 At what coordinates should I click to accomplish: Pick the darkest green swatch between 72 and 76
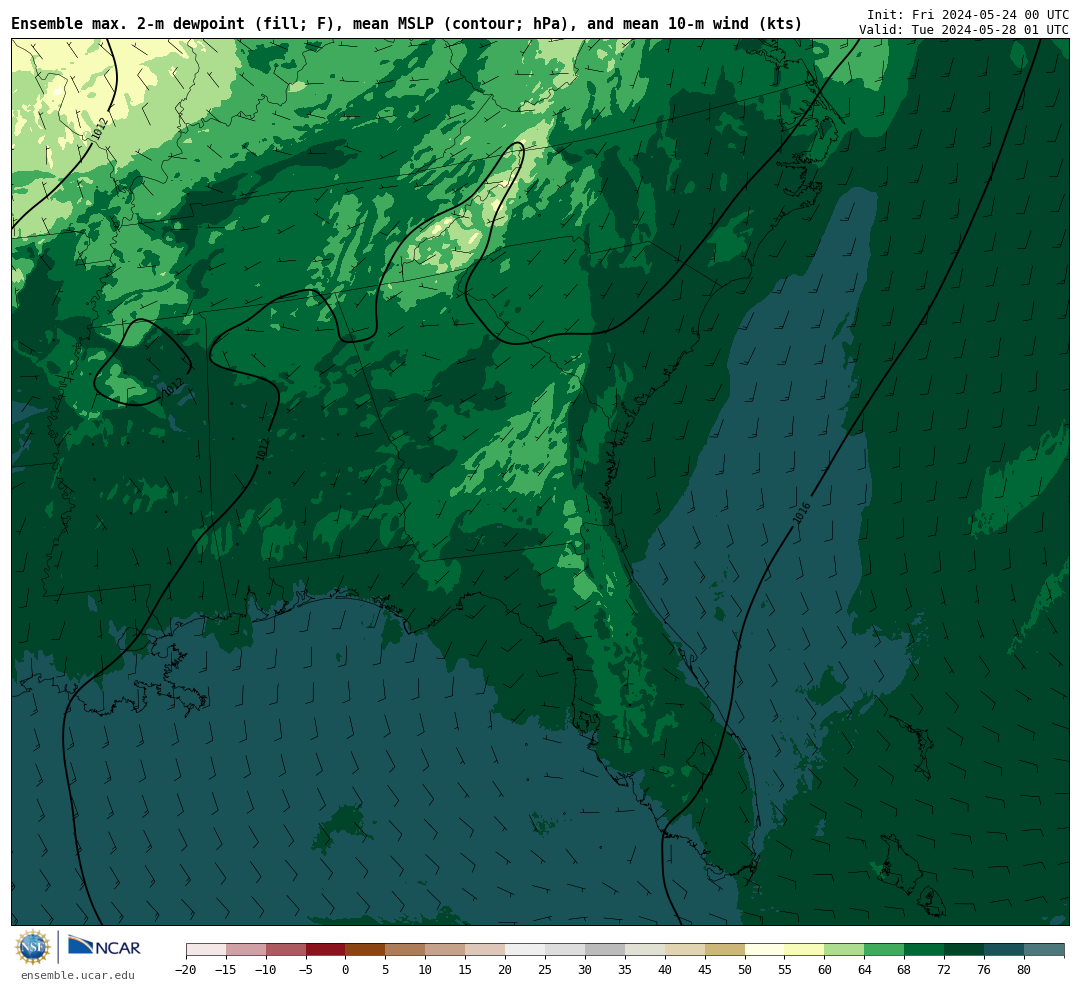point(965,950)
